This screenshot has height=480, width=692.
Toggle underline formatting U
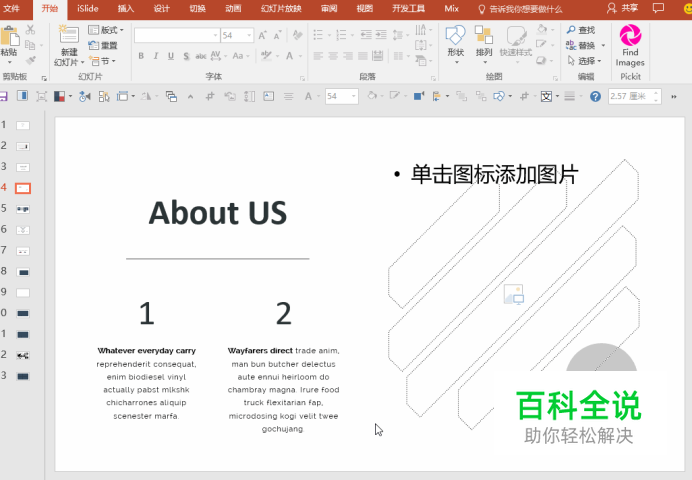pyautogui.click(x=170, y=57)
